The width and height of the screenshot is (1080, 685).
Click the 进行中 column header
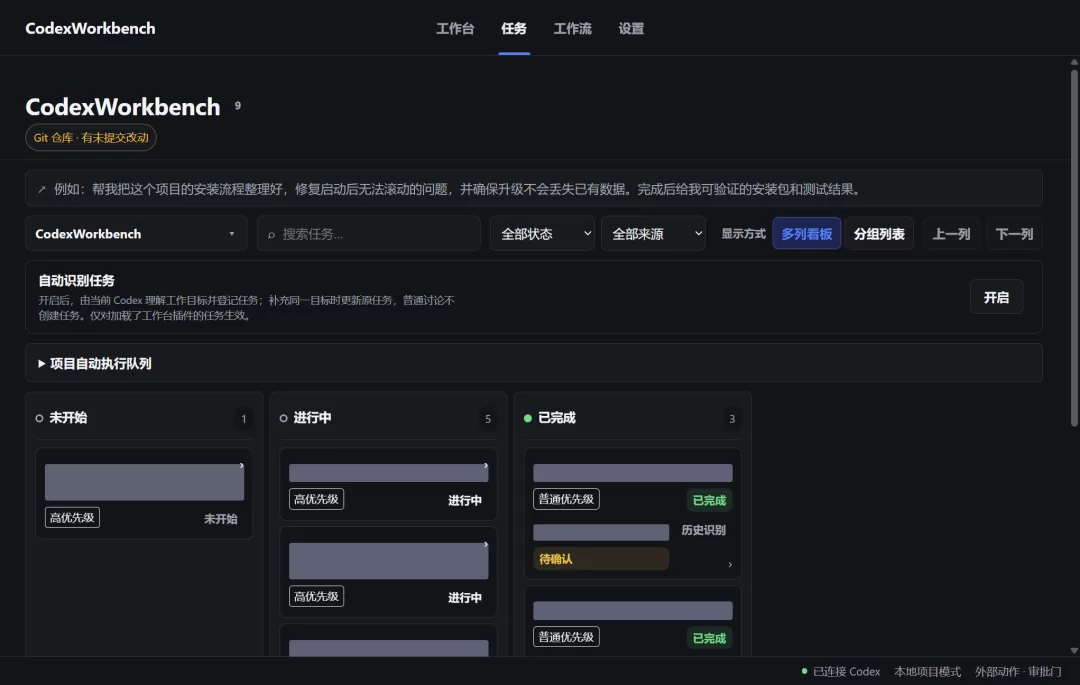pyautogui.click(x=312, y=418)
